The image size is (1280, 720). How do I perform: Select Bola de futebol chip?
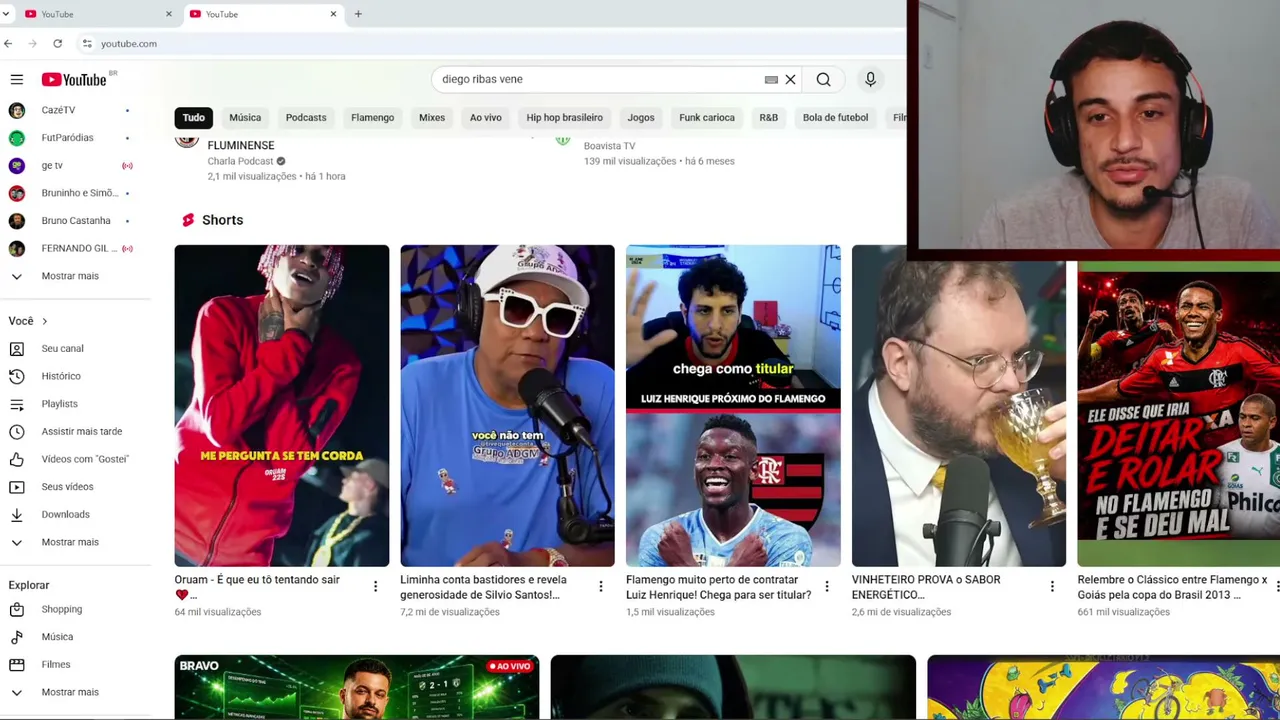(835, 118)
